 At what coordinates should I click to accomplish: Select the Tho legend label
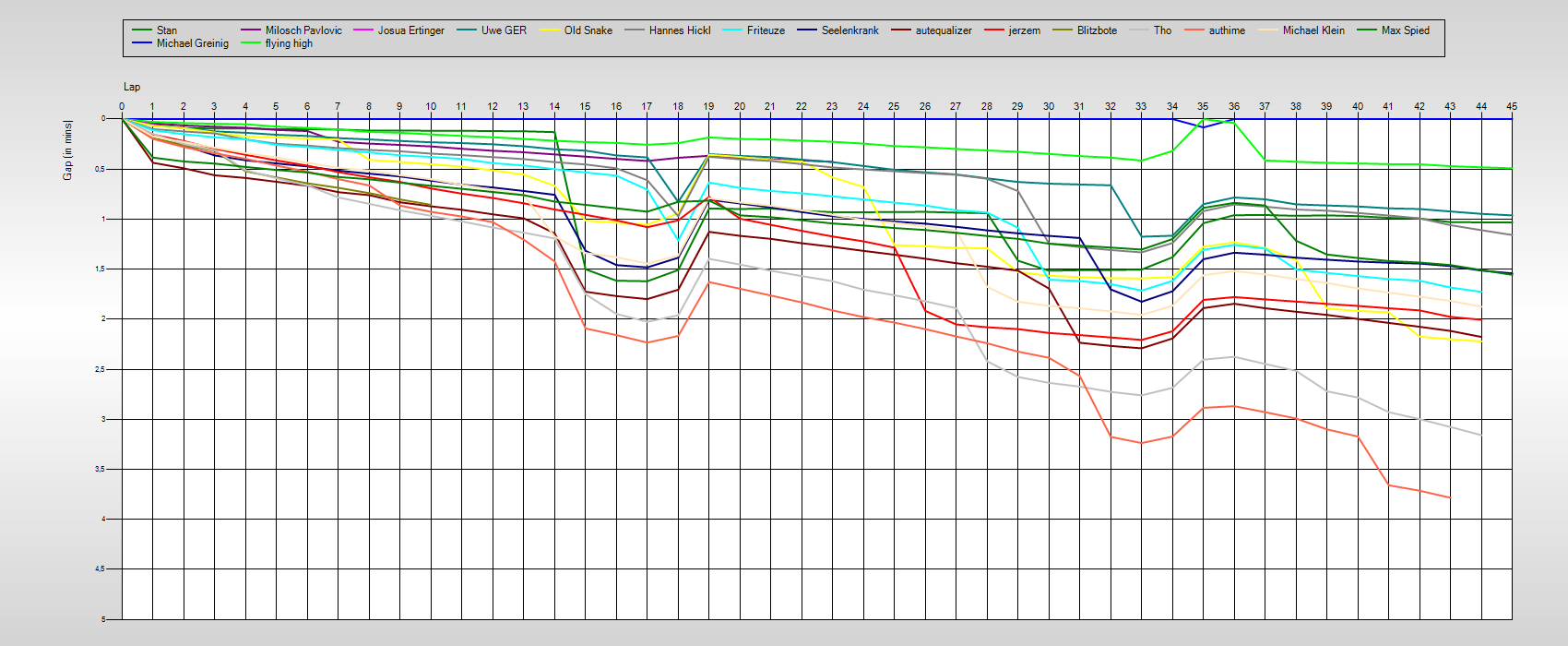[1162, 30]
